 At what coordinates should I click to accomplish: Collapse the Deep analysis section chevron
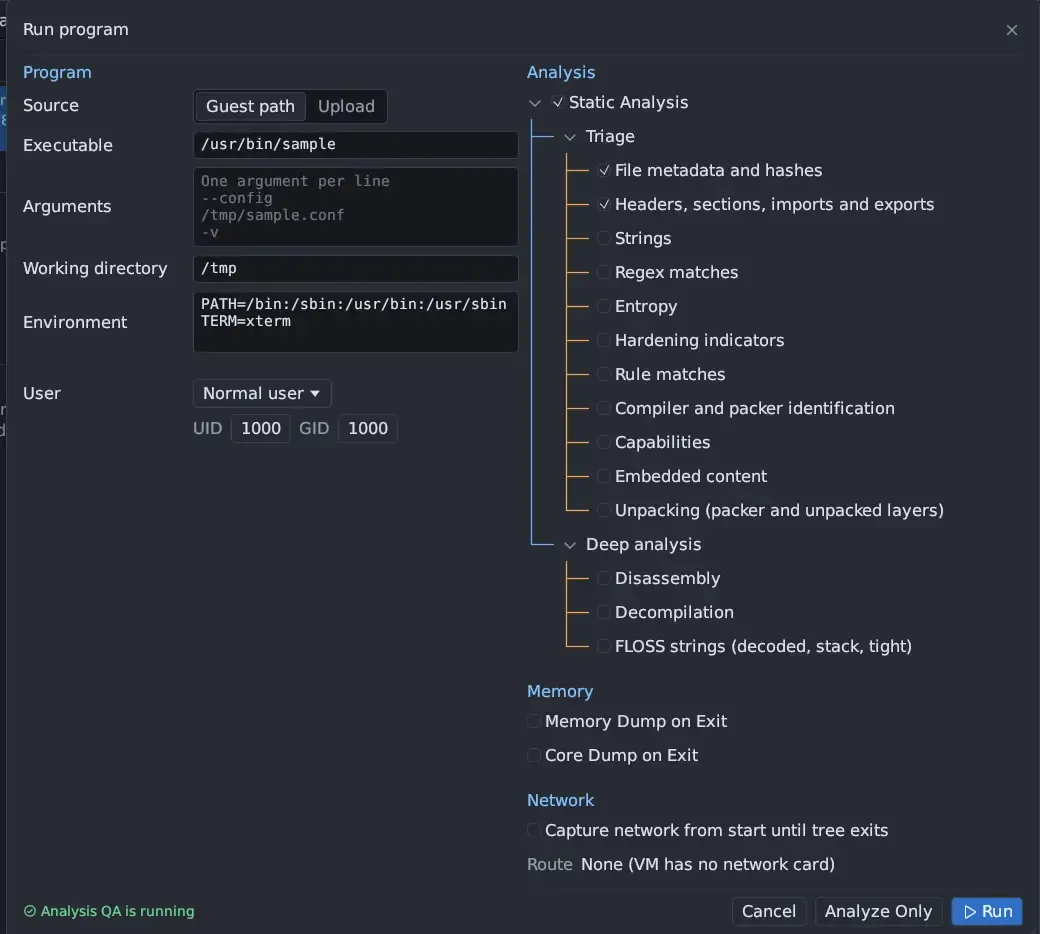pos(570,545)
